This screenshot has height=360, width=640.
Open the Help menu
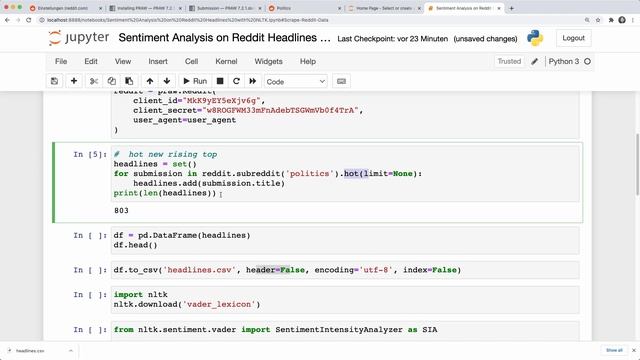point(308,61)
